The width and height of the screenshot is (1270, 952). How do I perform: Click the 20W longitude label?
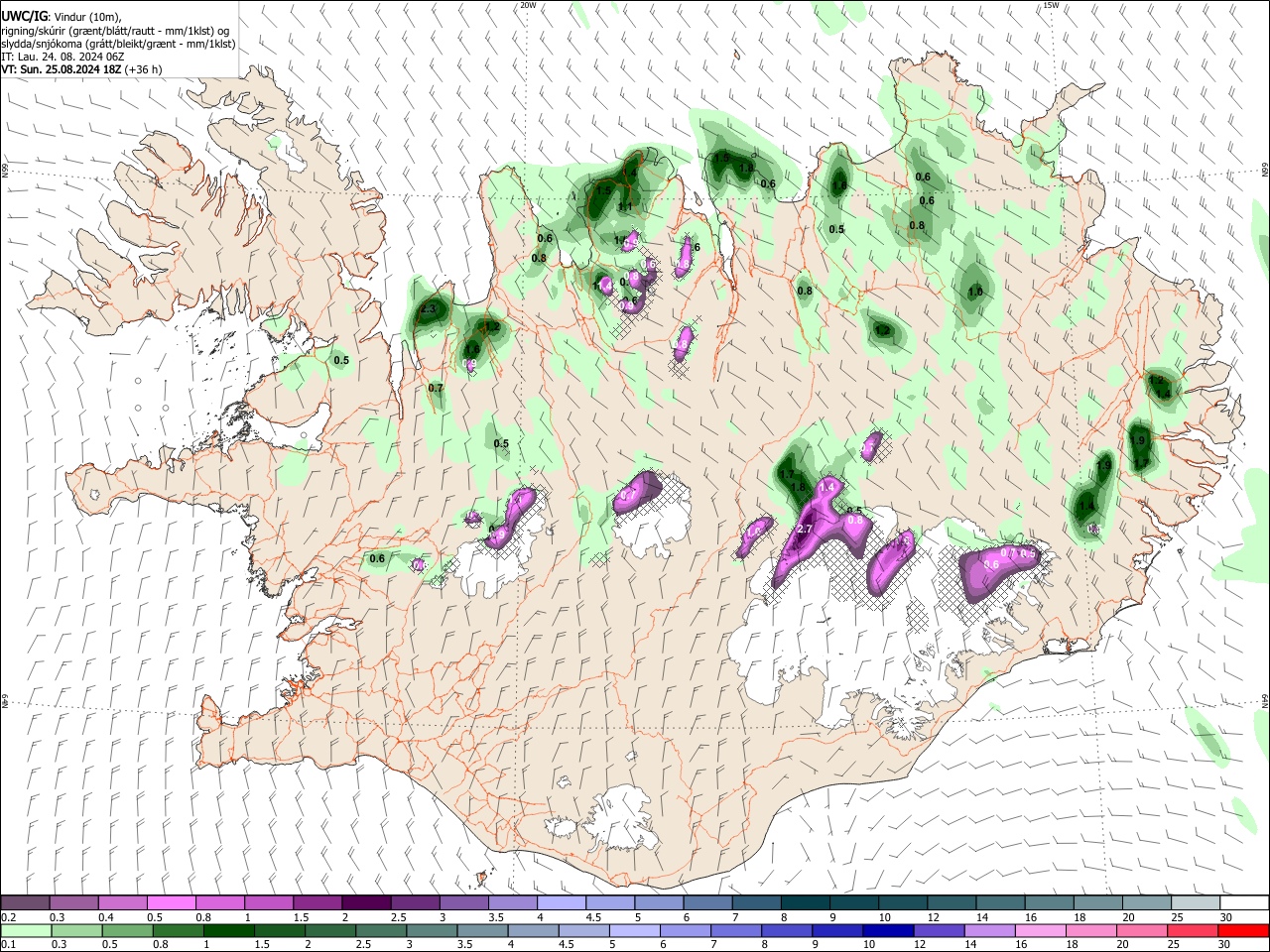pyautogui.click(x=528, y=5)
